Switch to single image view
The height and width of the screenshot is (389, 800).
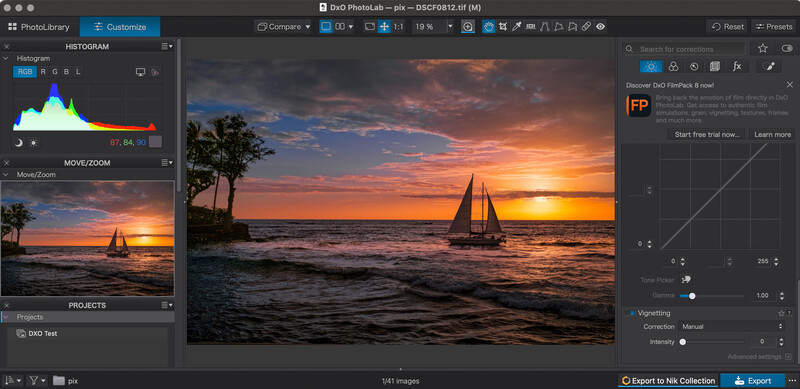tap(326, 27)
